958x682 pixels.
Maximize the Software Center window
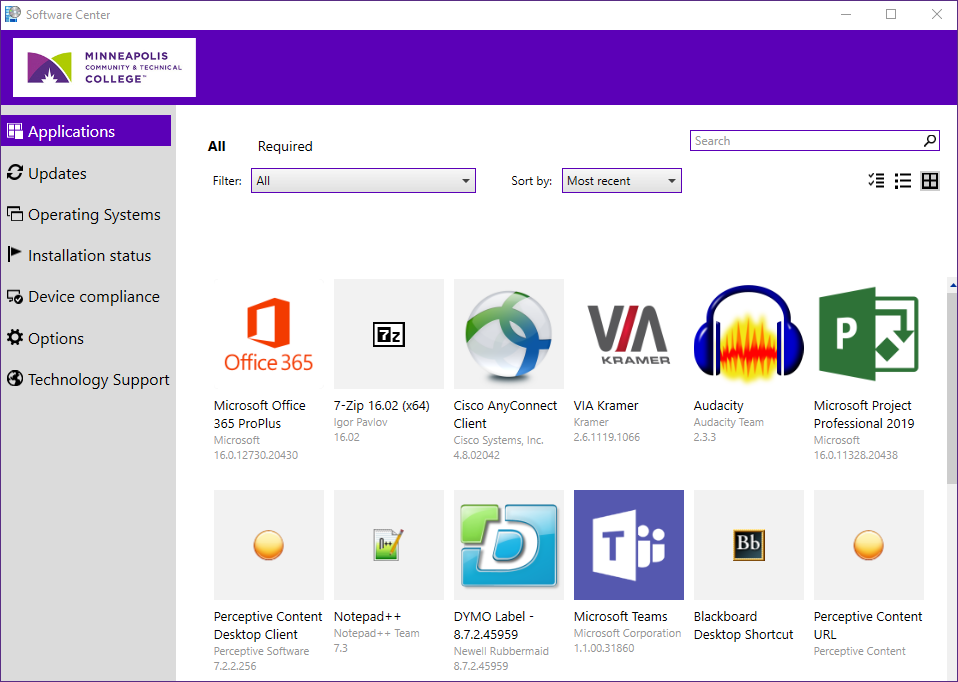[x=891, y=14]
